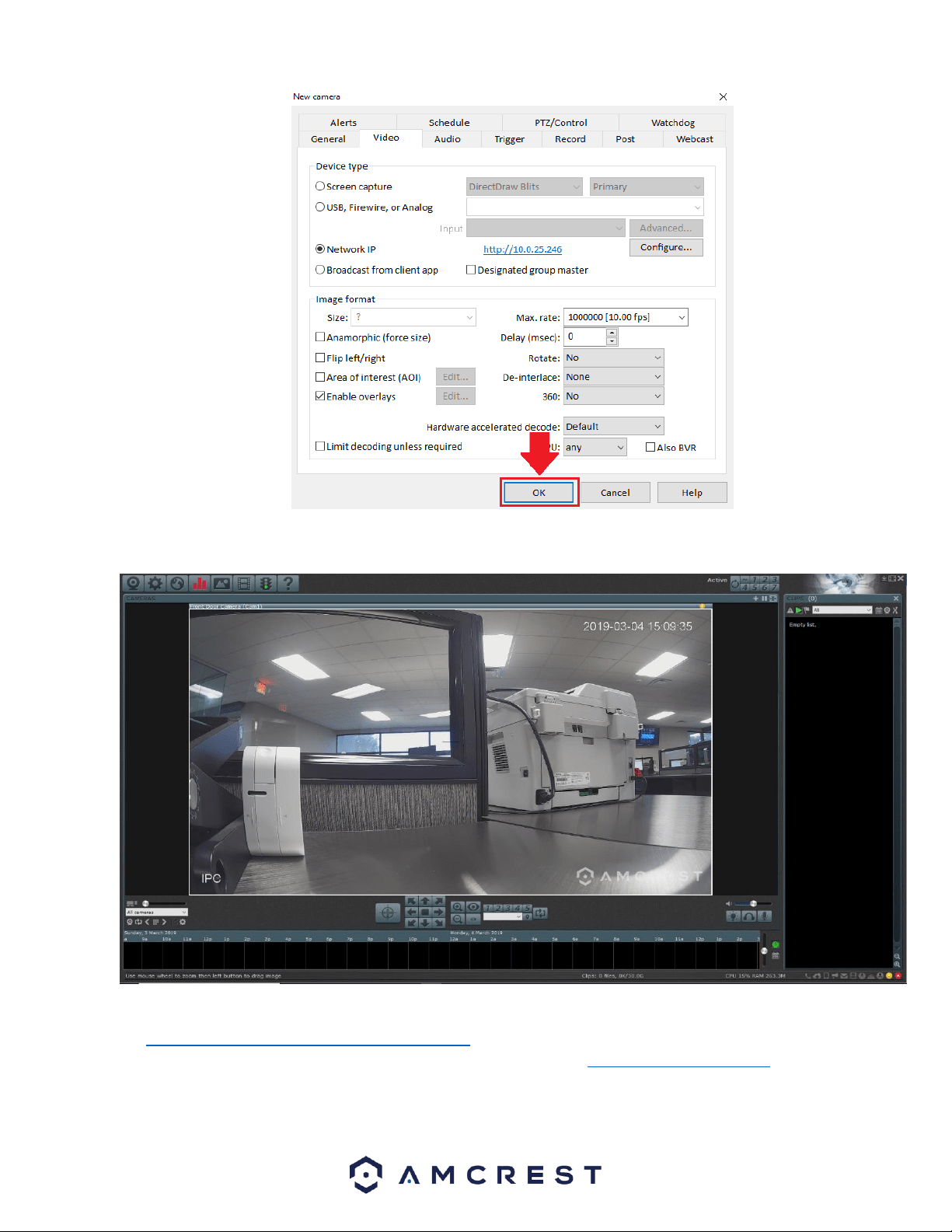
Task: Switch to the Audio tab
Action: (x=447, y=139)
